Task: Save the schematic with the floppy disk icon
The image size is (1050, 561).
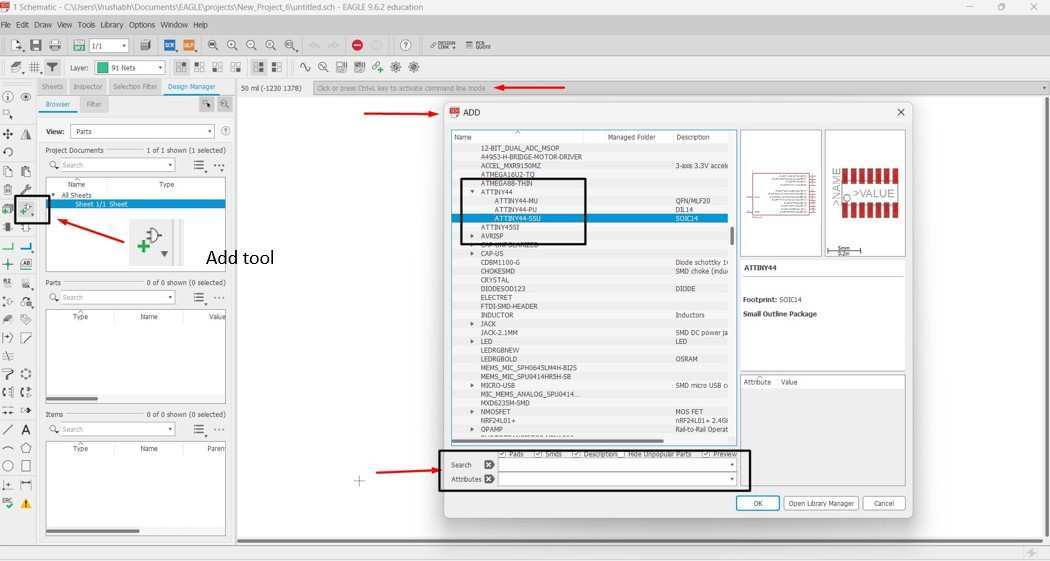Action: click(x=36, y=46)
